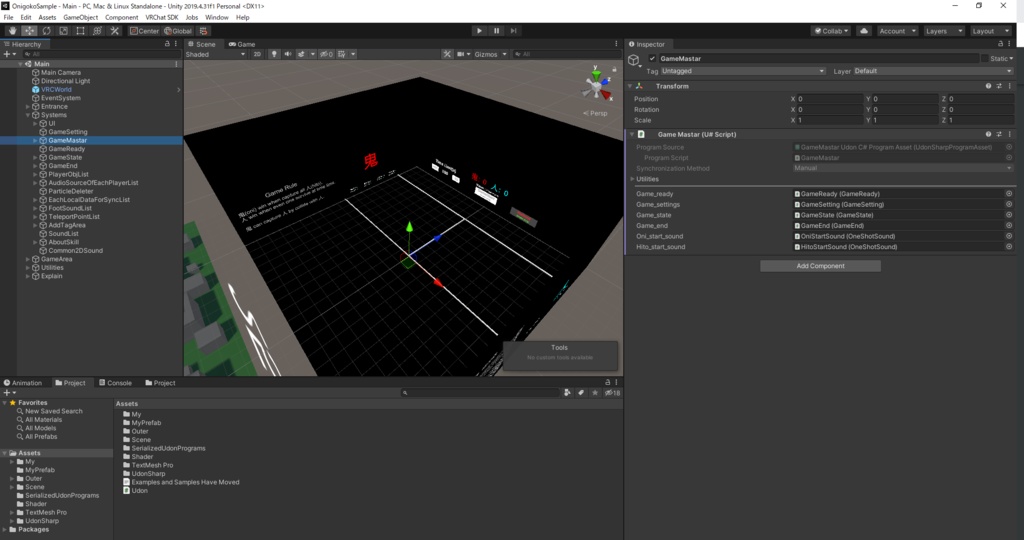The width and height of the screenshot is (1024, 540).
Task: Pick object for Game_ready field
Action: [x=1009, y=194]
